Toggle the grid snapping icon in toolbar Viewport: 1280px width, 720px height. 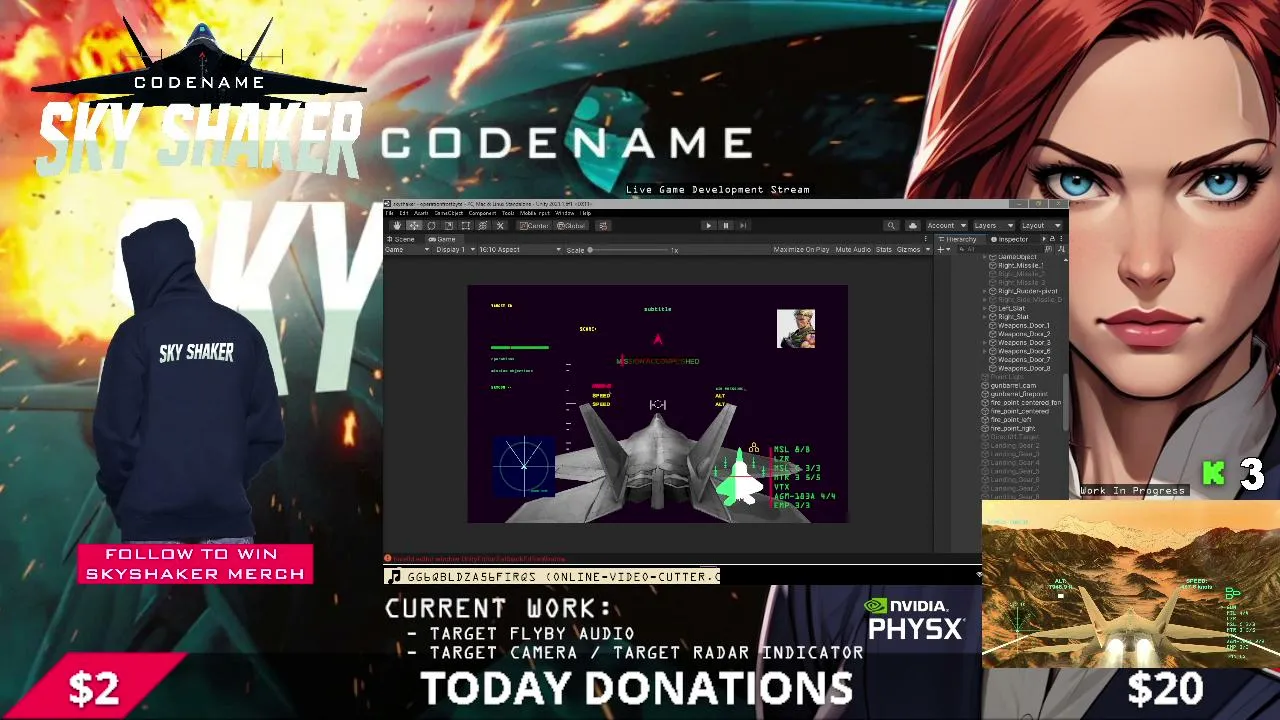click(x=601, y=225)
